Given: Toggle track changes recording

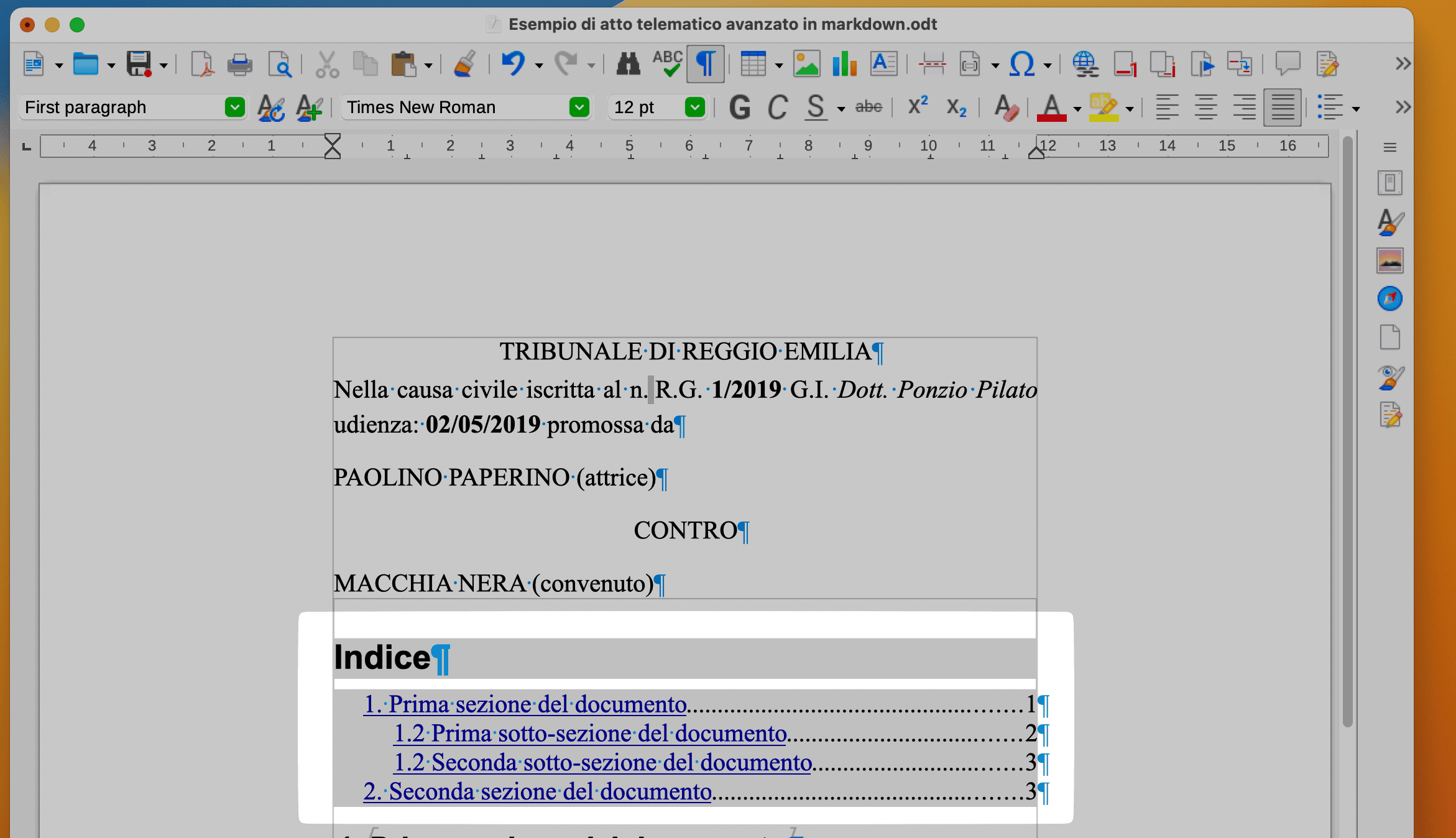Looking at the screenshot, I should [1327, 64].
